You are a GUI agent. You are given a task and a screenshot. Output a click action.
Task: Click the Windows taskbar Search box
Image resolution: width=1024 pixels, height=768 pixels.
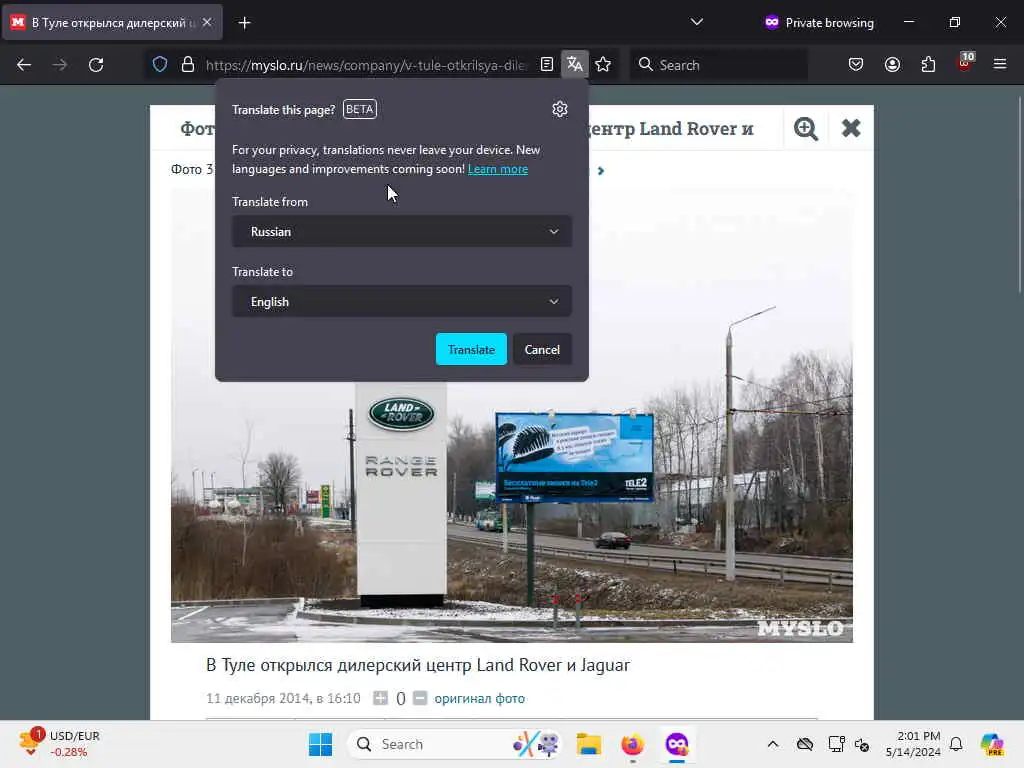point(454,744)
